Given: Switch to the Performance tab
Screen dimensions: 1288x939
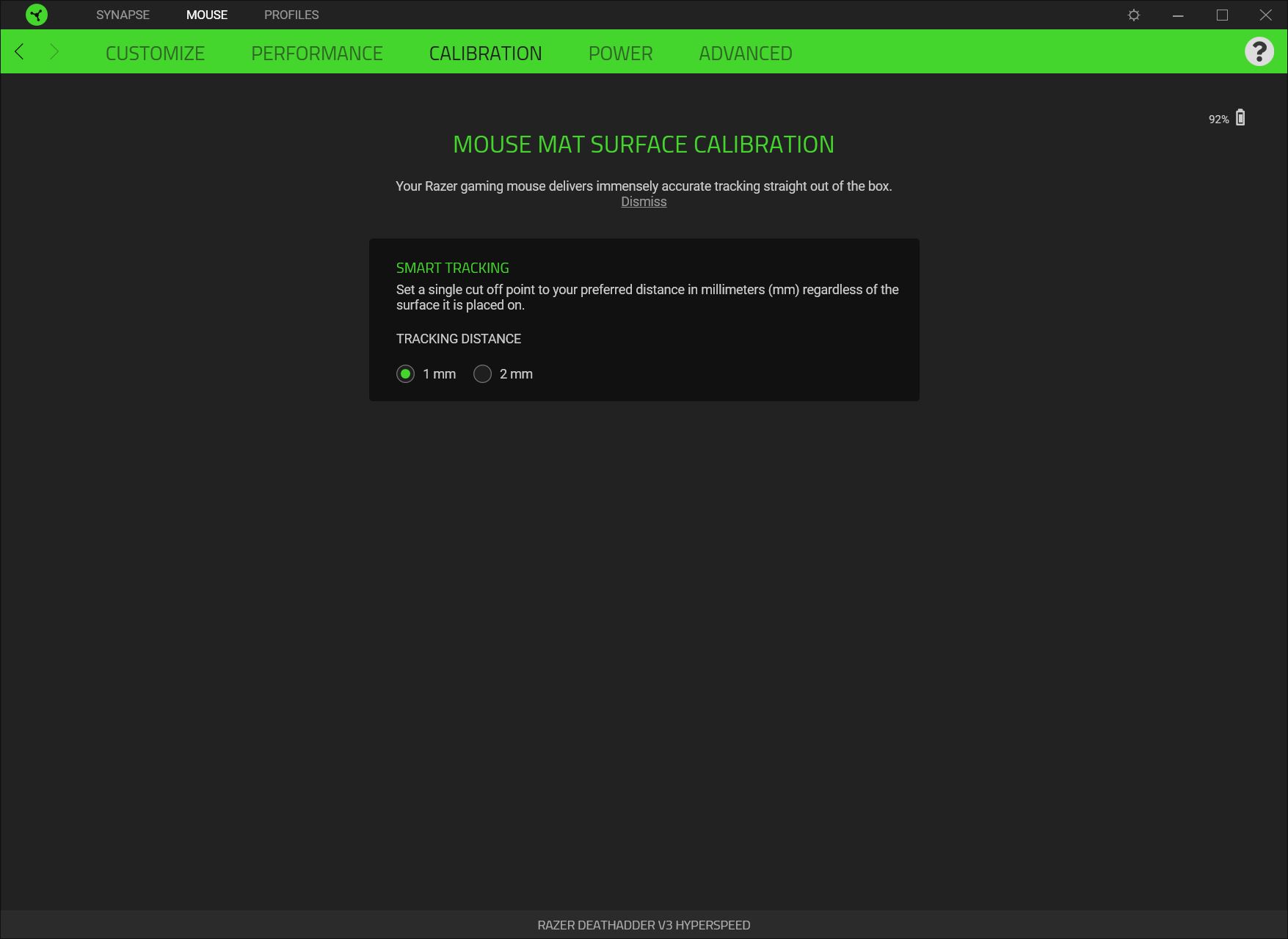Looking at the screenshot, I should click(317, 53).
